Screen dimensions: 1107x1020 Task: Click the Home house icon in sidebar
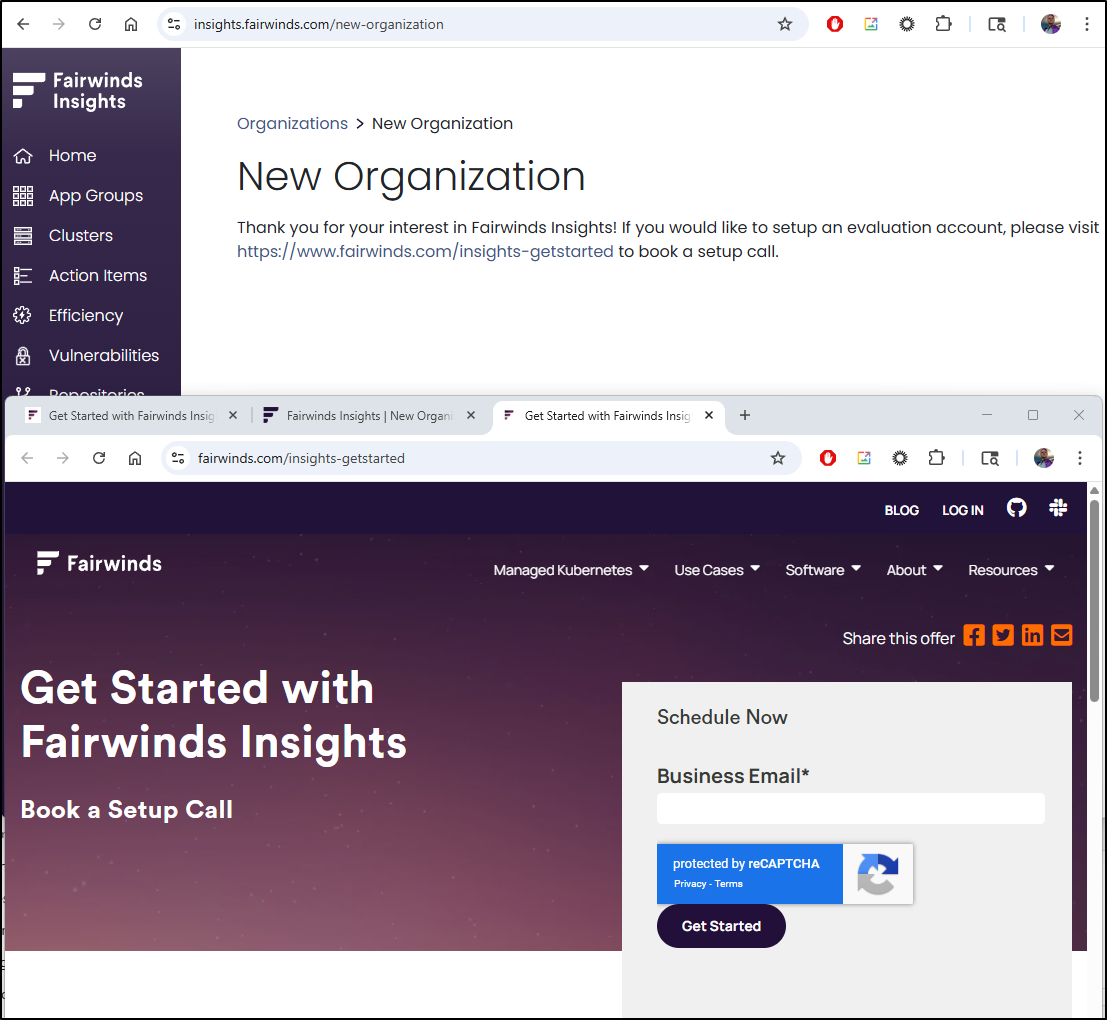[23, 156]
